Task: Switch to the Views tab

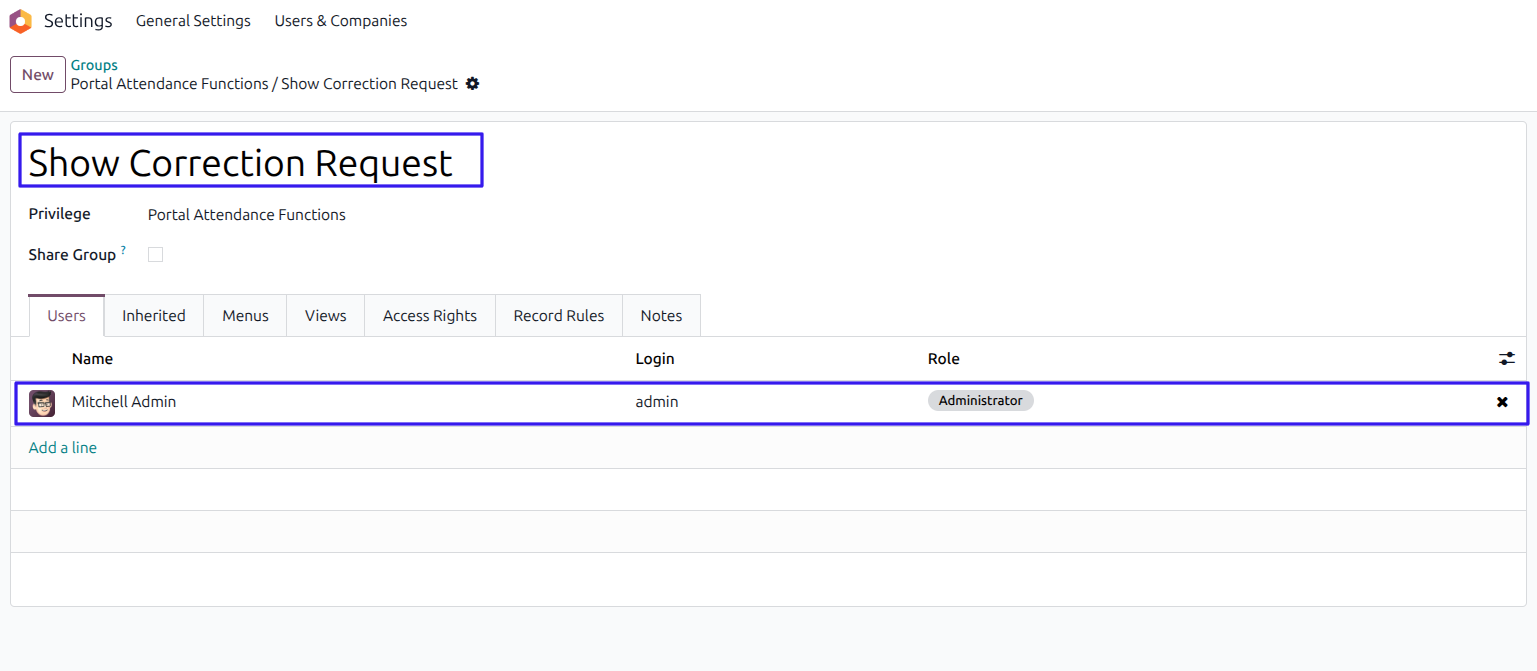Action: pos(326,315)
